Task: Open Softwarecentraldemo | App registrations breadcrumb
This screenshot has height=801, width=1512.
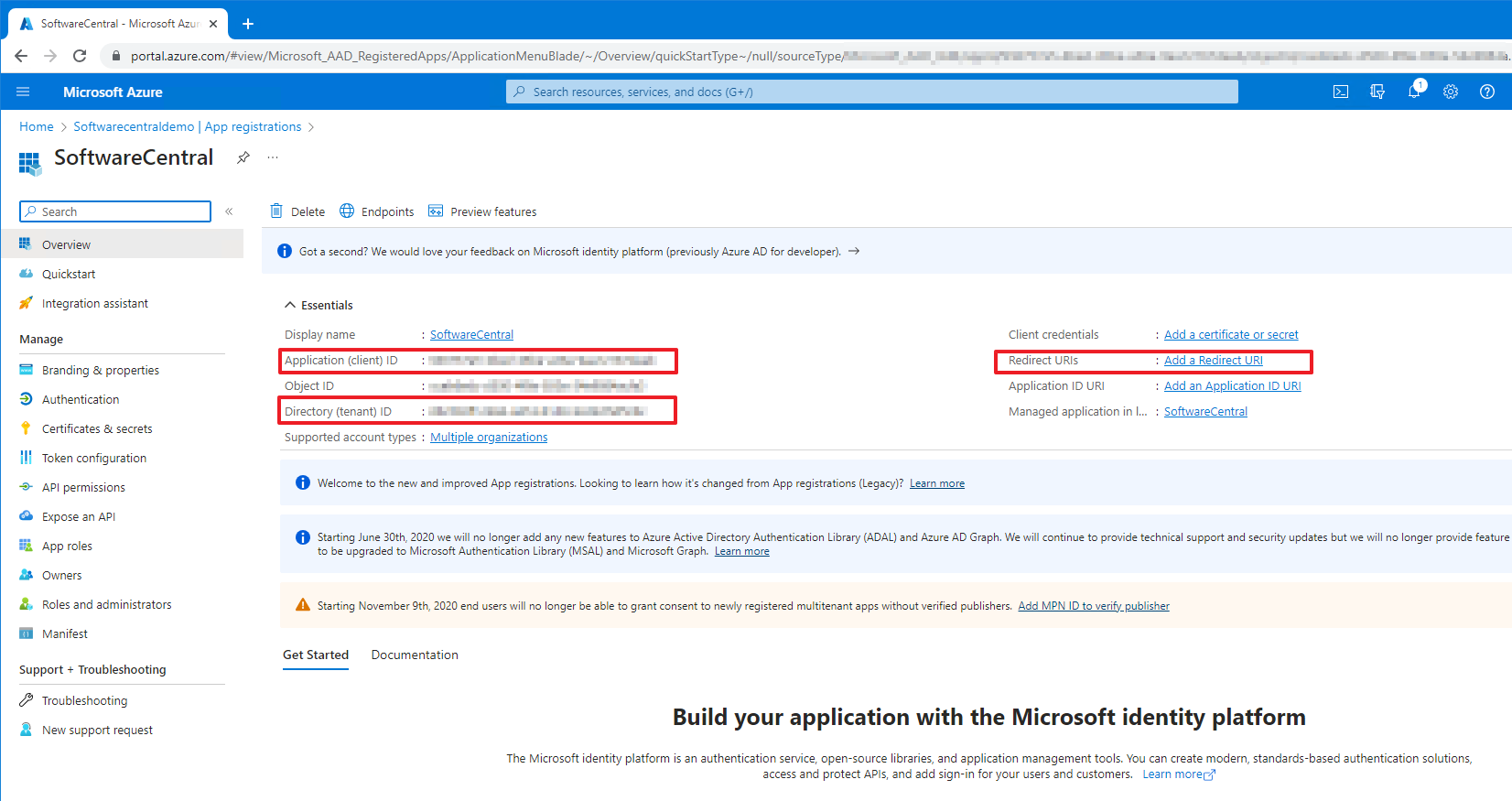Action: click(x=188, y=126)
